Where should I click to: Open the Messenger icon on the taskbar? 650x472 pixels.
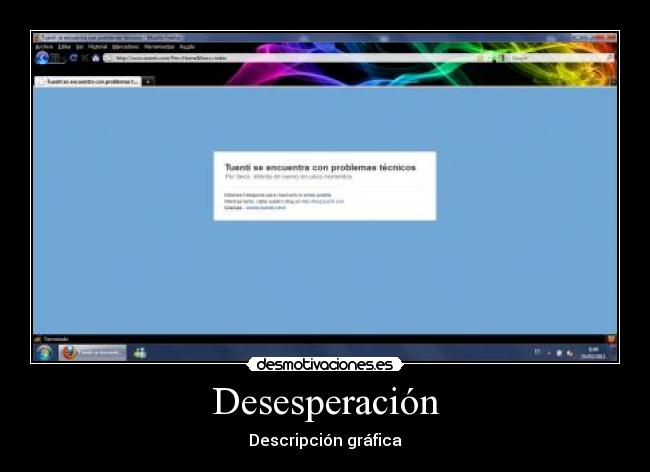(x=140, y=353)
